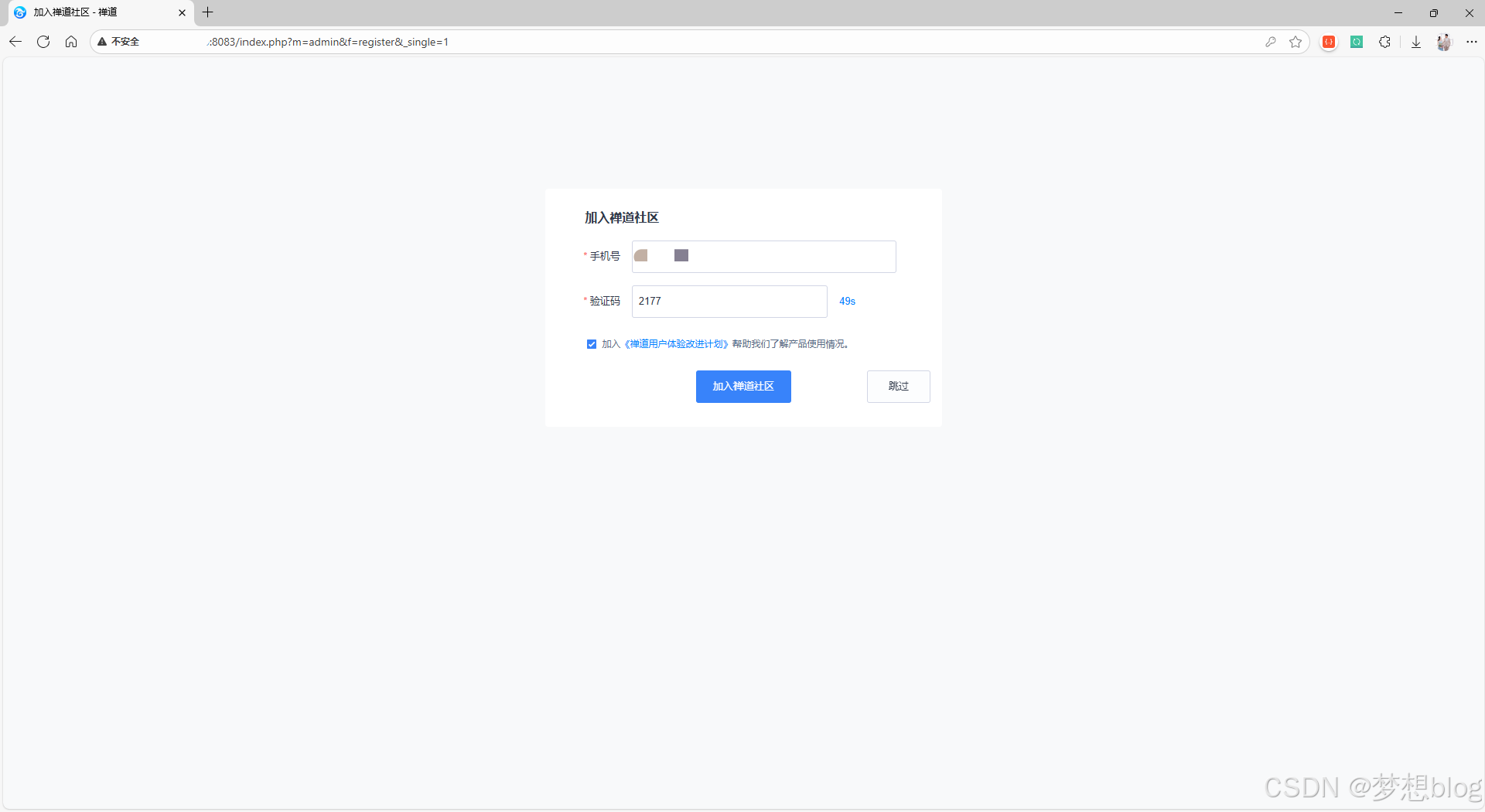Add this page to favorites

coord(1296,42)
